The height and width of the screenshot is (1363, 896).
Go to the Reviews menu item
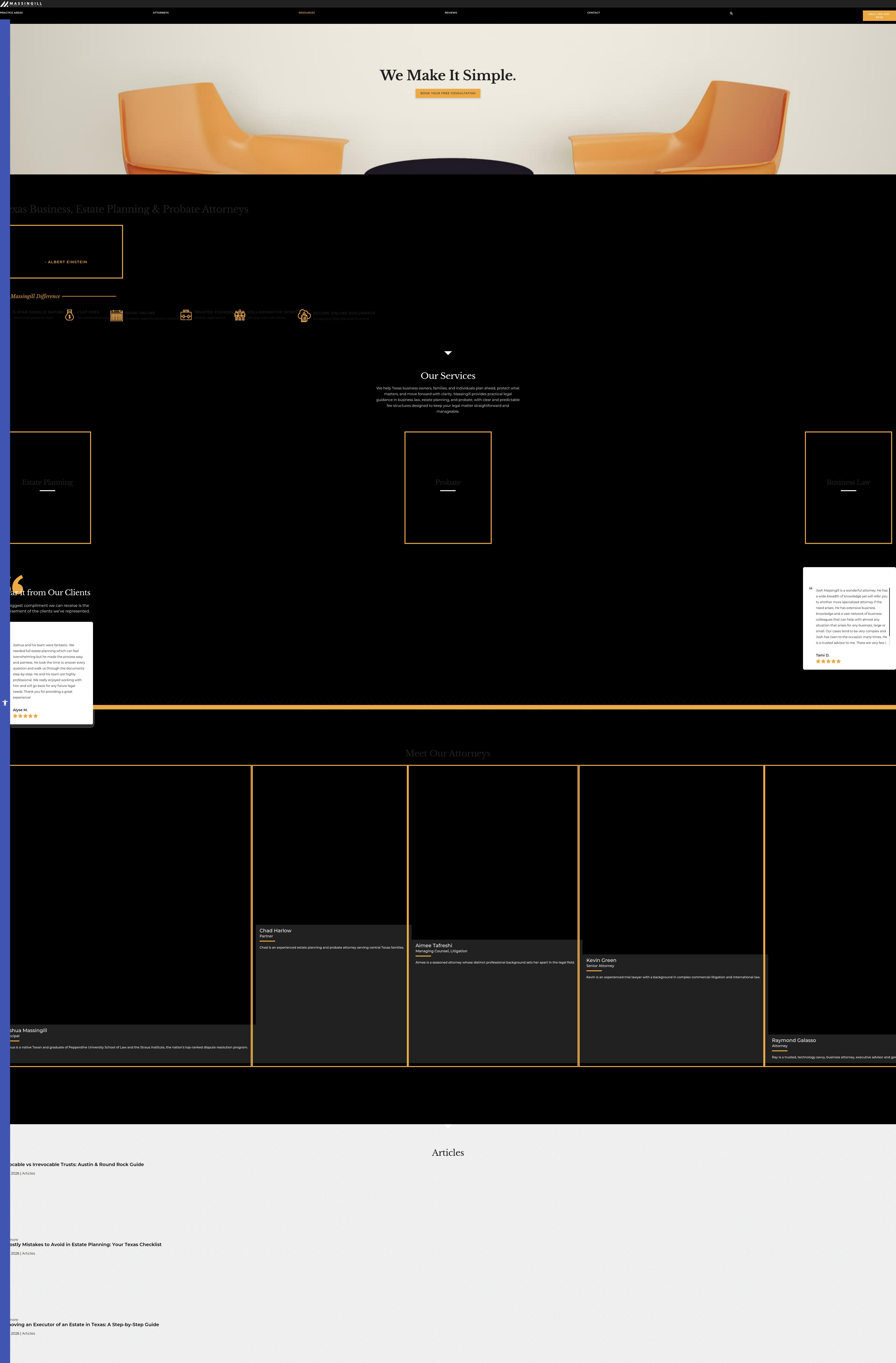[x=451, y=13]
